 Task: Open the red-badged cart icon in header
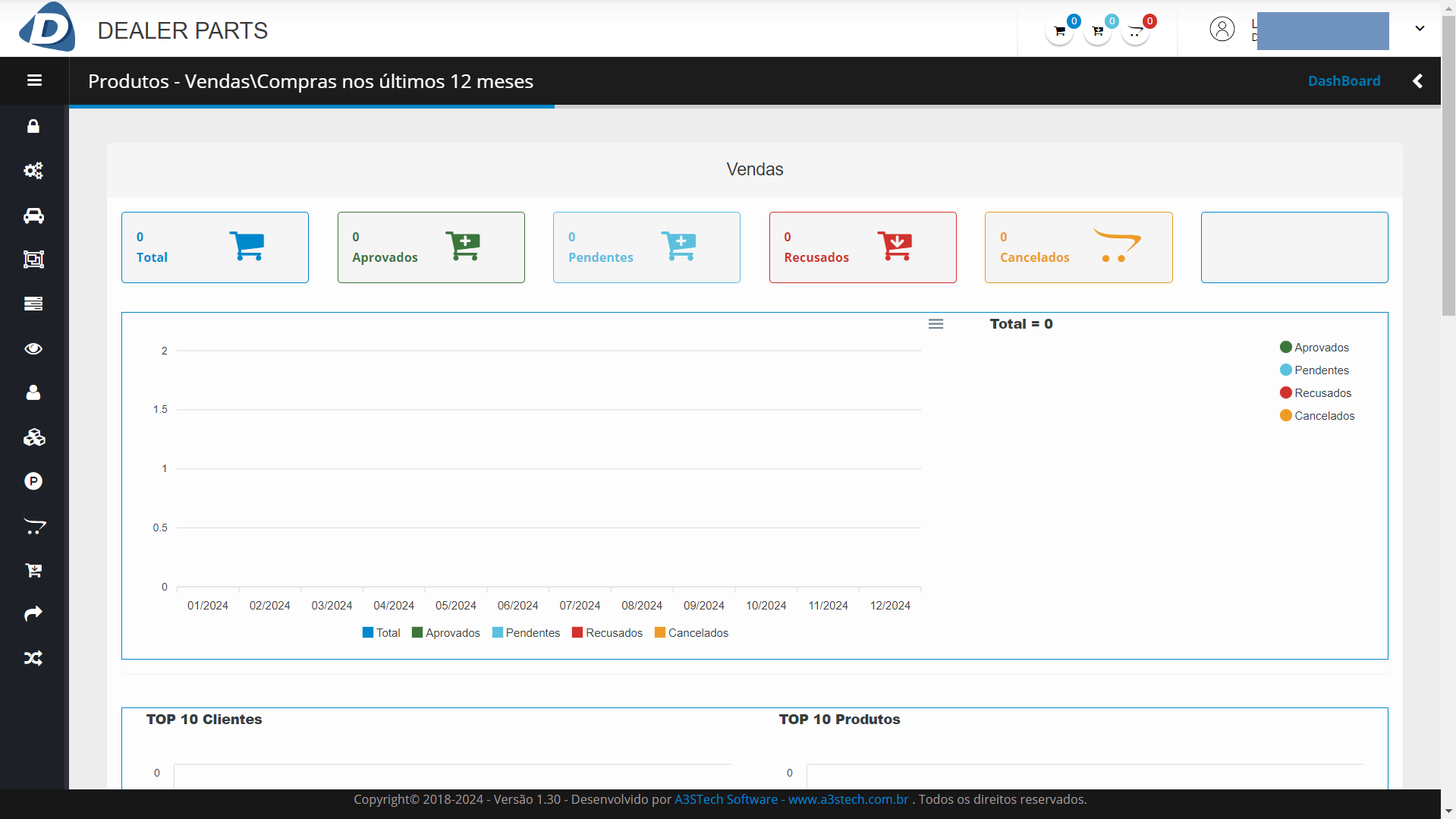[x=1135, y=31]
